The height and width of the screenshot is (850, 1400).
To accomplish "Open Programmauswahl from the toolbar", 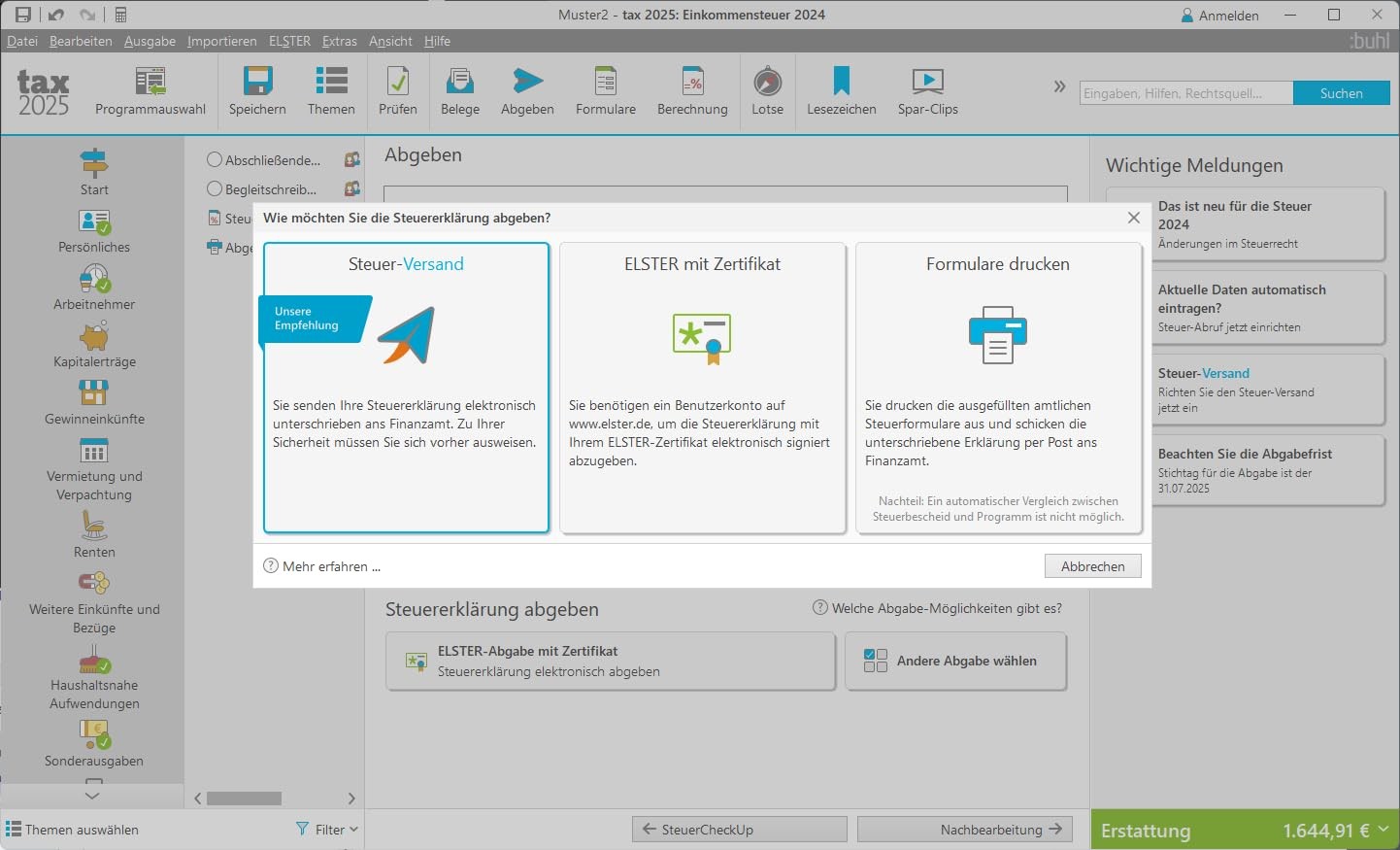I will coord(150,92).
